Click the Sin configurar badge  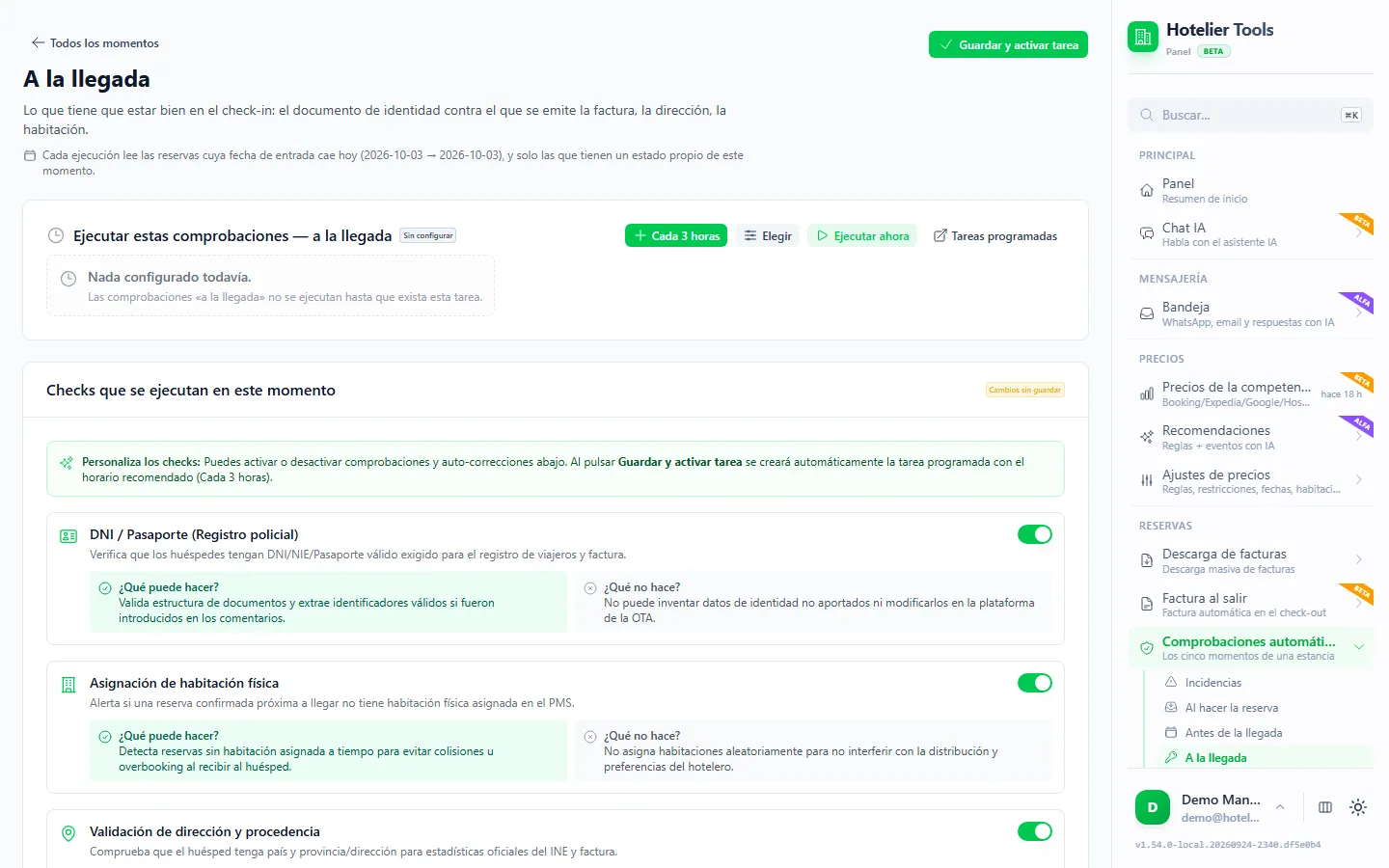pos(428,235)
